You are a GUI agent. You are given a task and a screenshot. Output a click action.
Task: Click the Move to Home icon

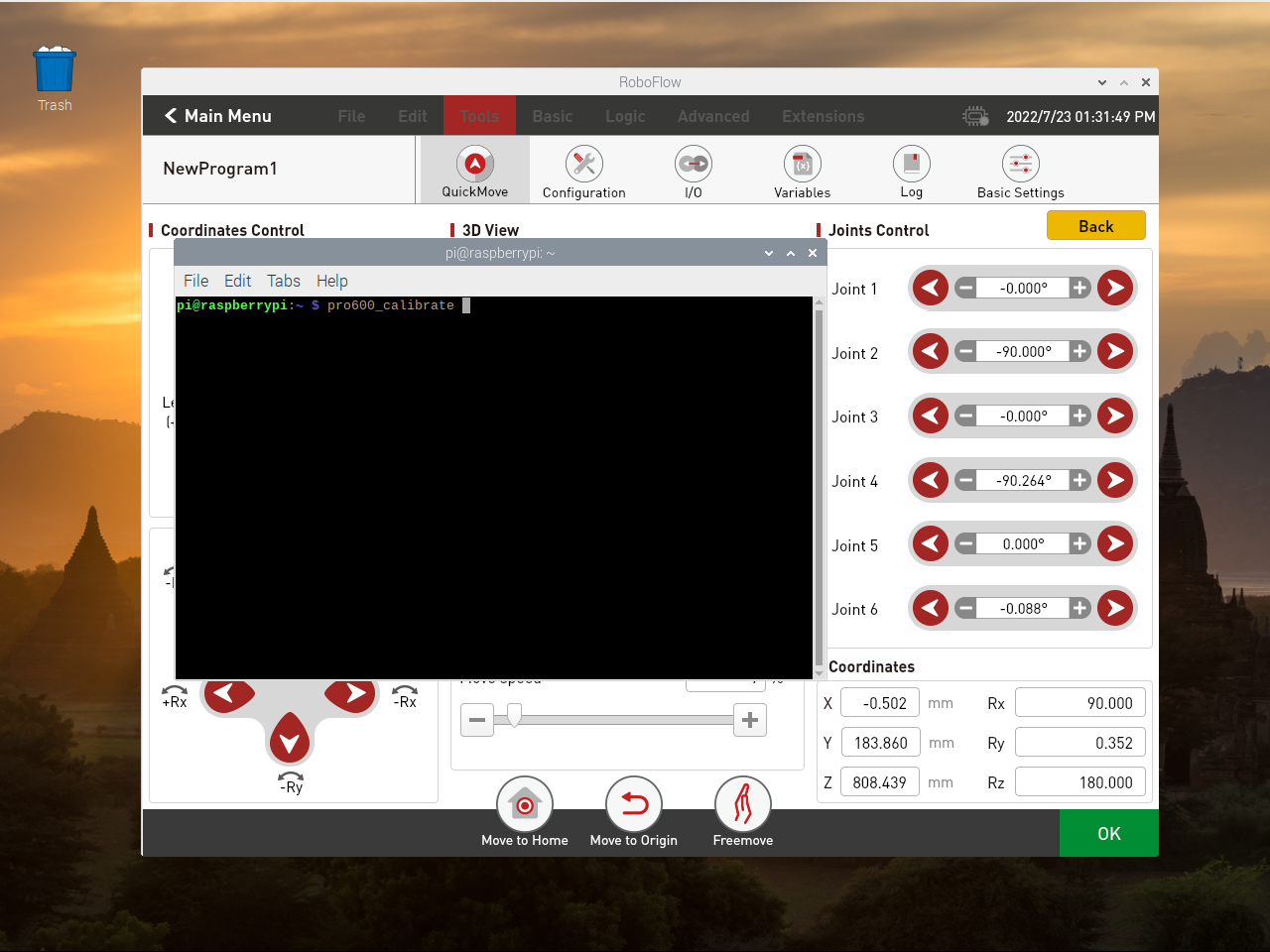pyautogui.click(x=524, y=804)
